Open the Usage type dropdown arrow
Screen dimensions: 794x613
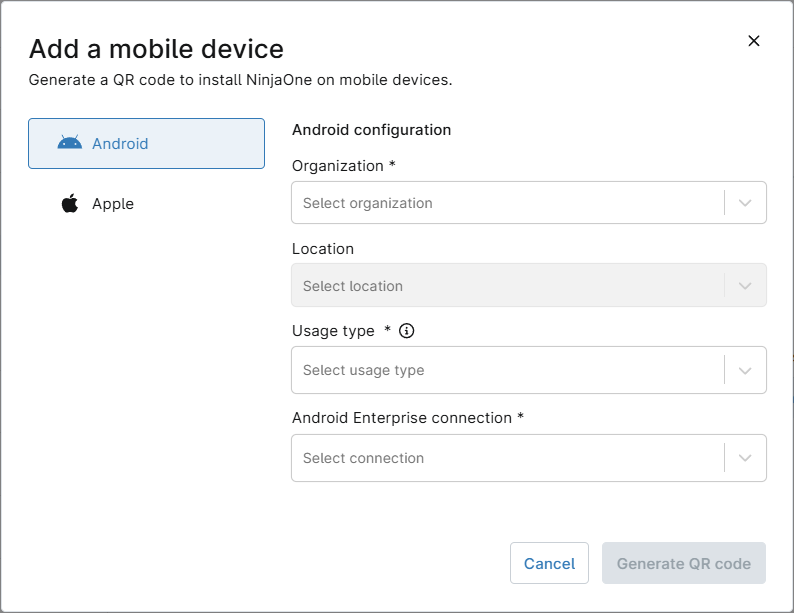745,370
